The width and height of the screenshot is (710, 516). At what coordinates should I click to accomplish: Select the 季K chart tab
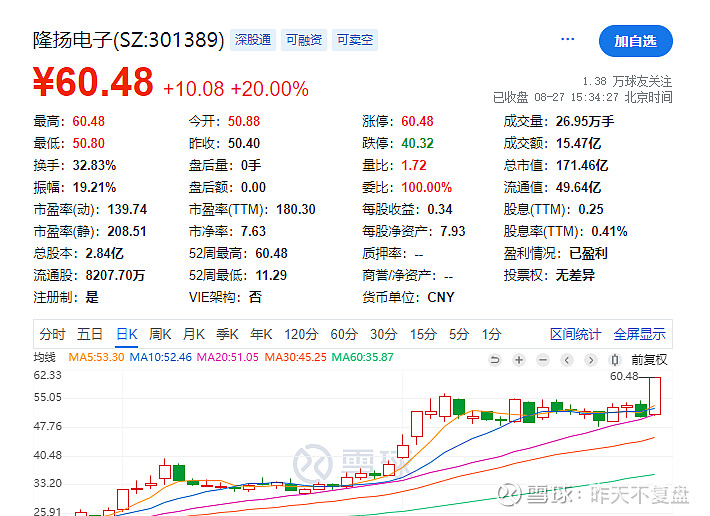pos(227,334)
